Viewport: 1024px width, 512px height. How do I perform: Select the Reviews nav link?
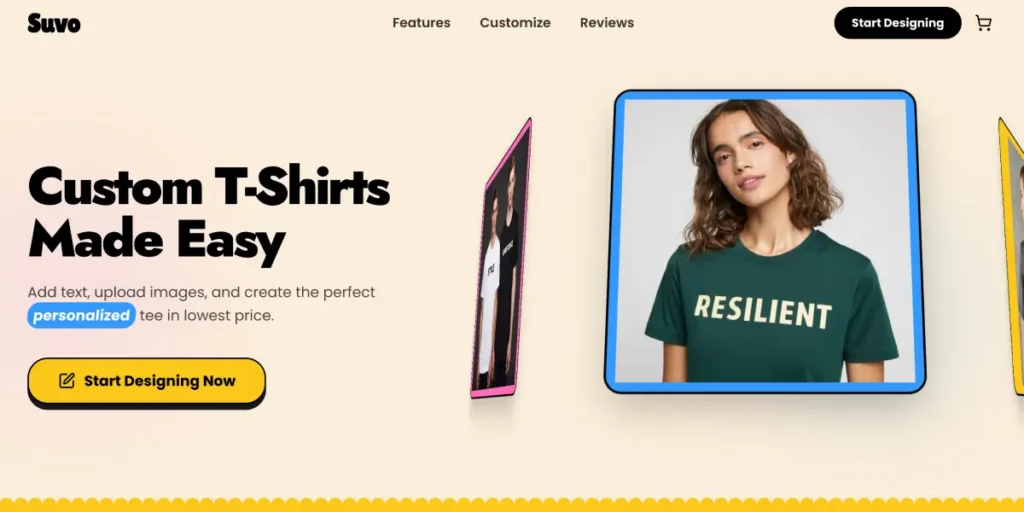tap(607, 23)
